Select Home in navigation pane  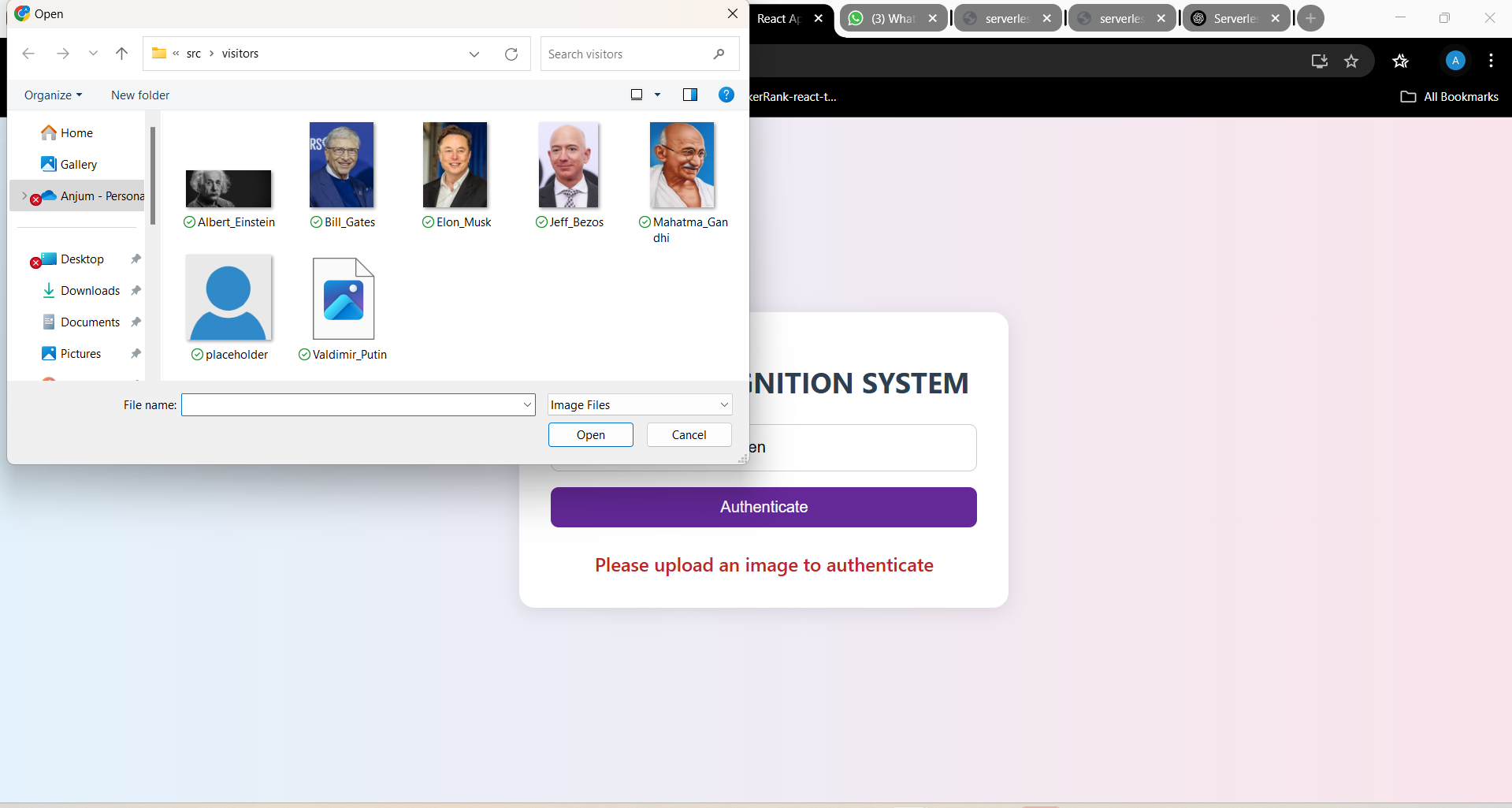(x=76, y=133)
